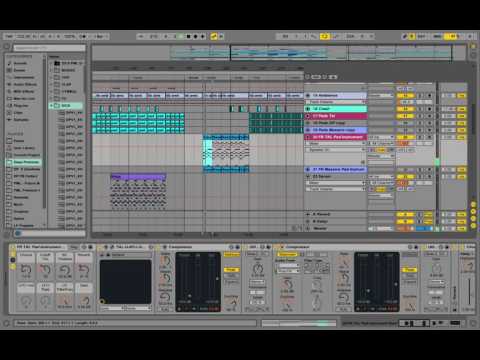This screenshot has height=360, width=480.
Task: Toggle activator of A Reverb return track
Action: (405, 214)
